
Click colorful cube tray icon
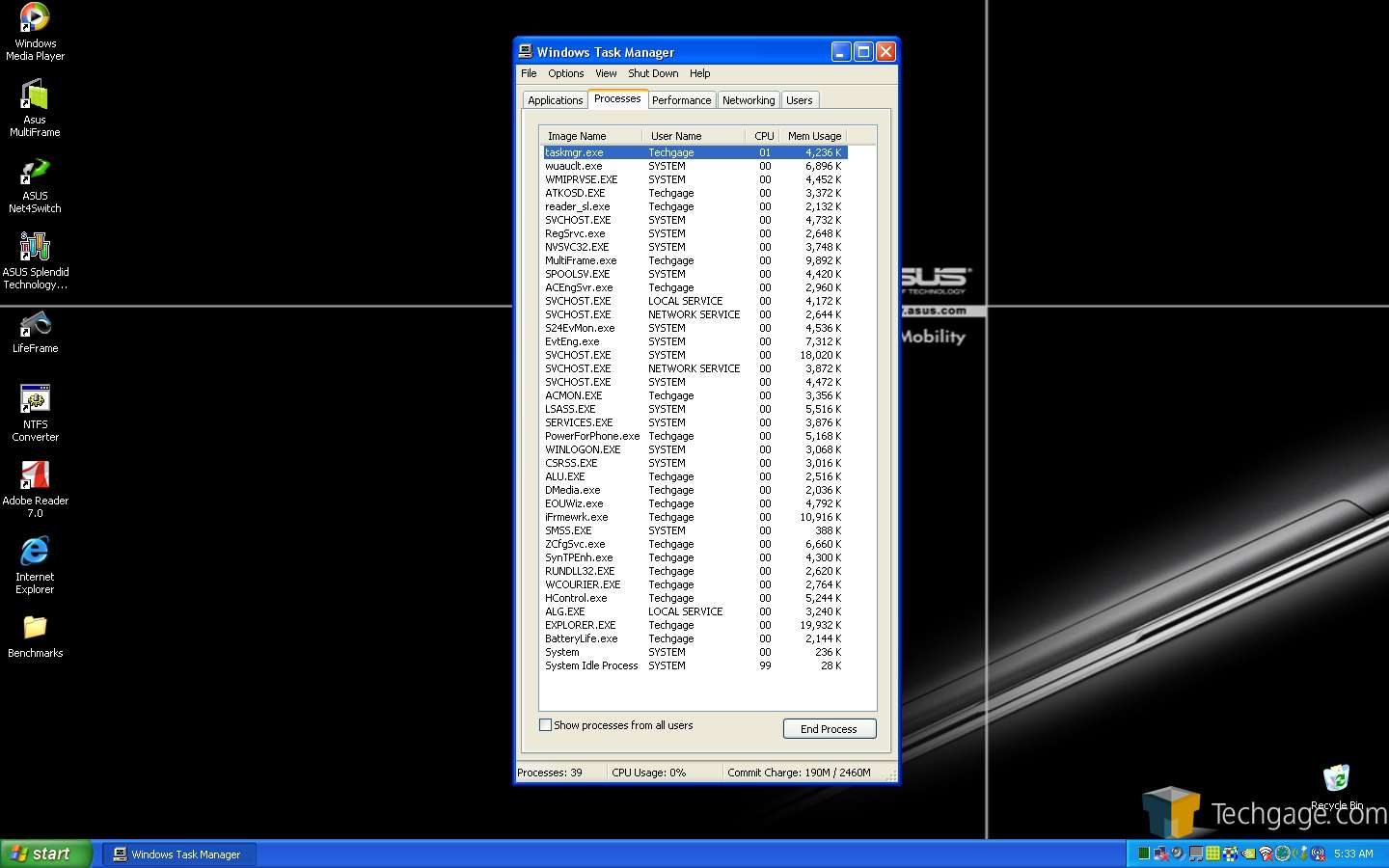coord(1230,853)
